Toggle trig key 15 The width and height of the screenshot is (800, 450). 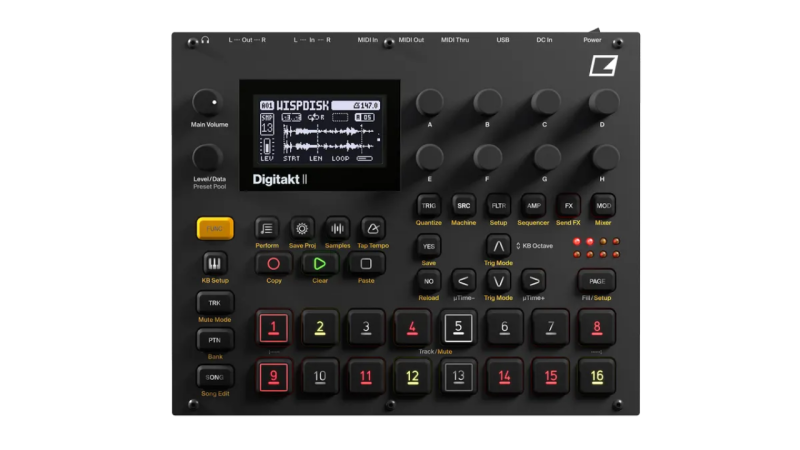(551, 377)
